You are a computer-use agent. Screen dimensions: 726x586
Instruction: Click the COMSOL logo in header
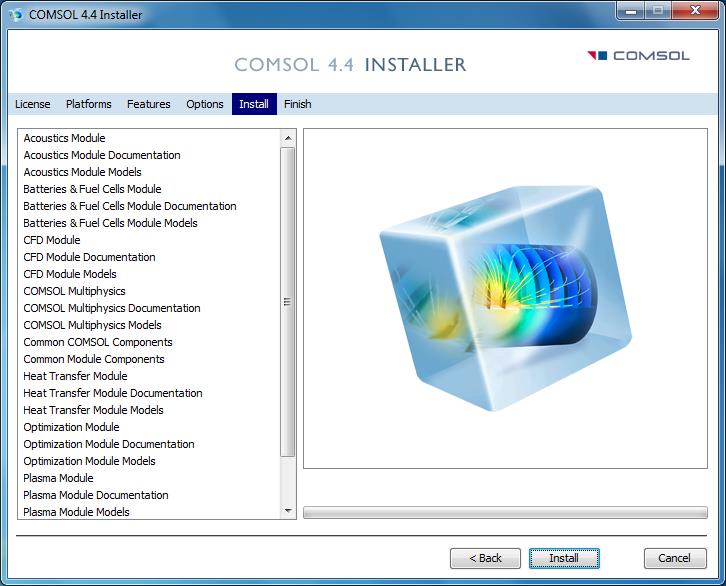638,56
